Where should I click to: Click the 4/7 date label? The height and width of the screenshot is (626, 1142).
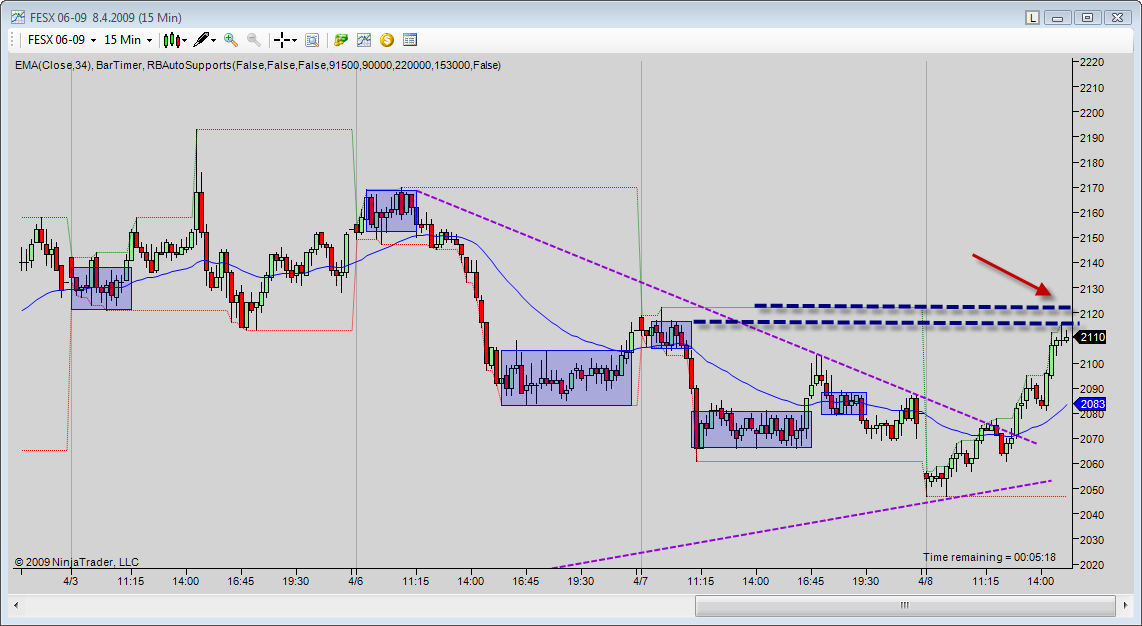pyautogui.click(x=640, y=581)
